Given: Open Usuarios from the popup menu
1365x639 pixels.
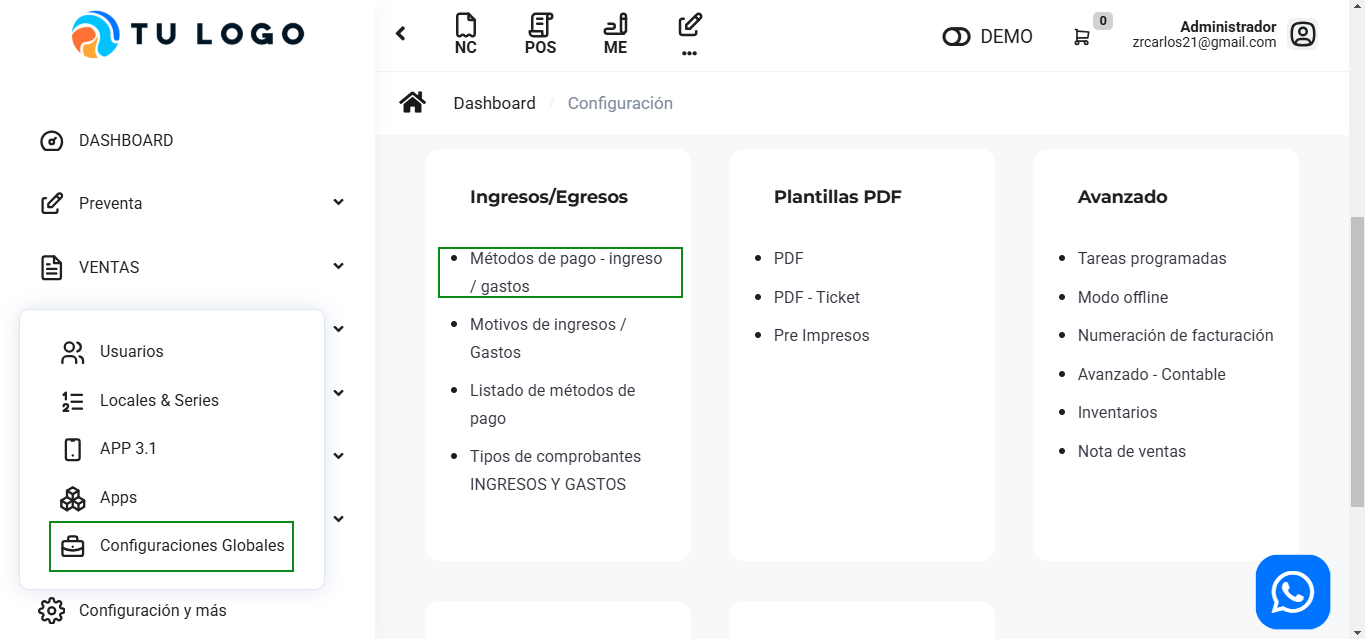Looking at the screenshot, I should point(131,352).
